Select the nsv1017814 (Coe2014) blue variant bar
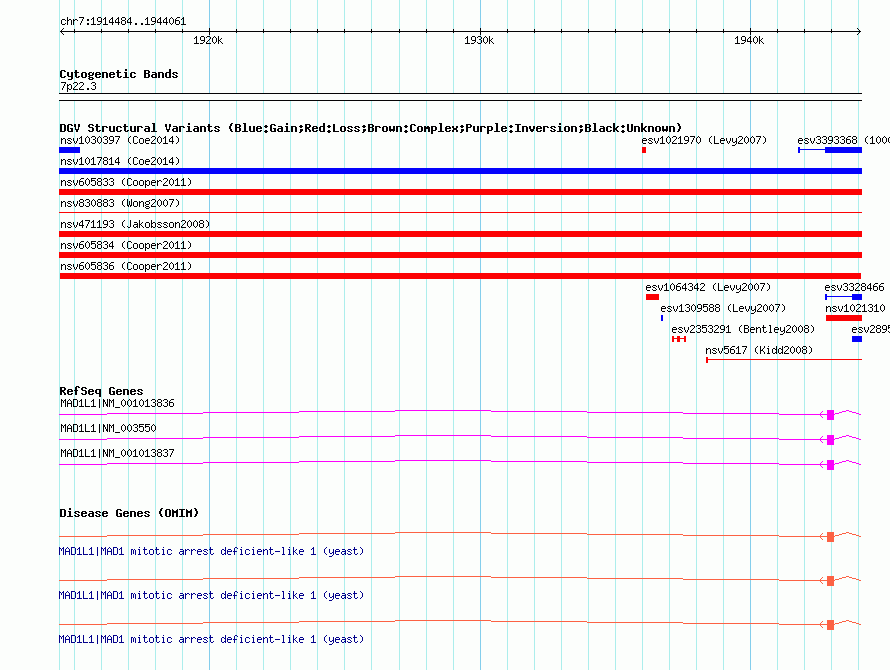Screen dimensions: 890x670 [x=460, y=171]
